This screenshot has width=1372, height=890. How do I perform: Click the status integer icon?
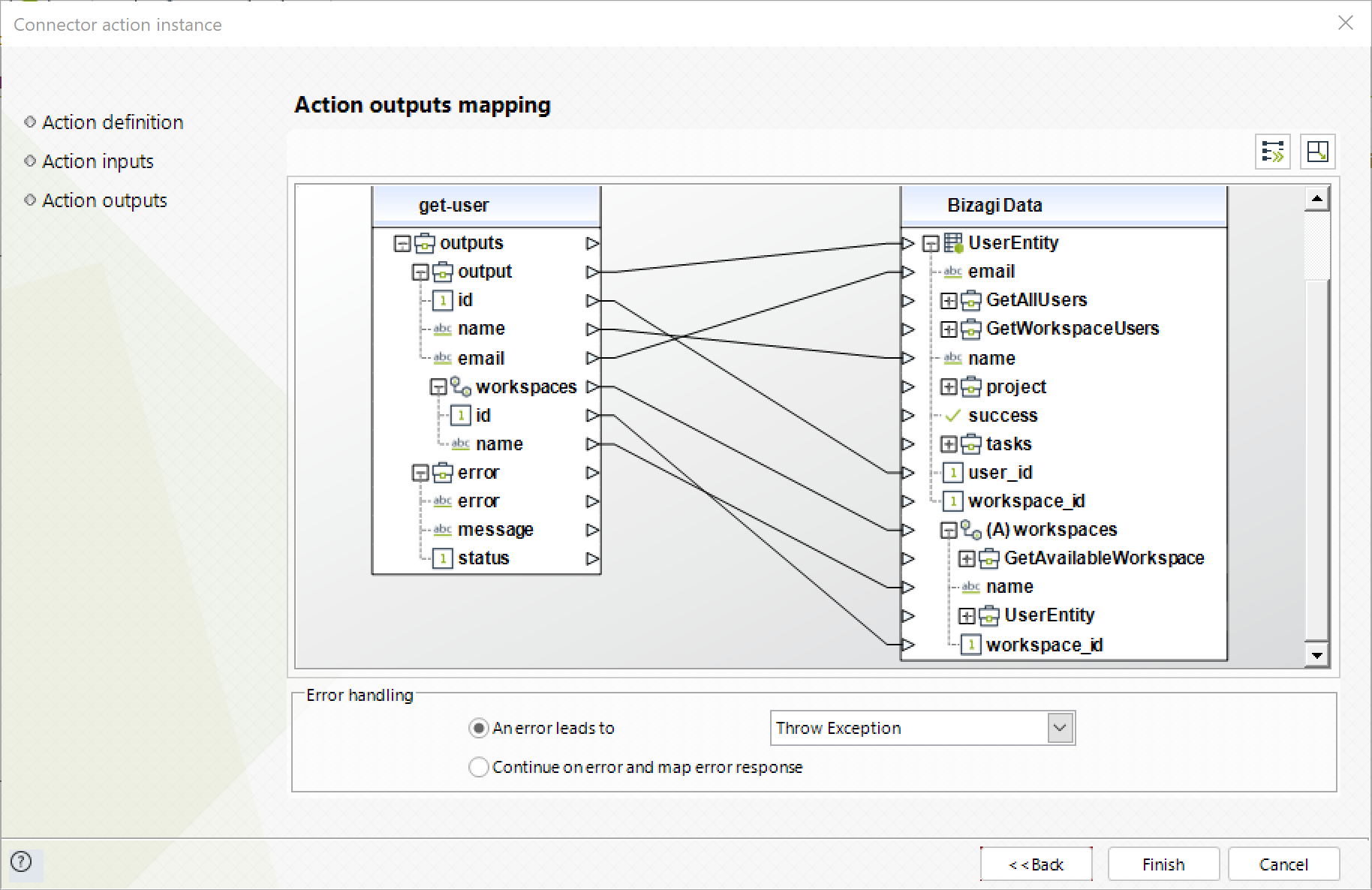pos(443,558)
